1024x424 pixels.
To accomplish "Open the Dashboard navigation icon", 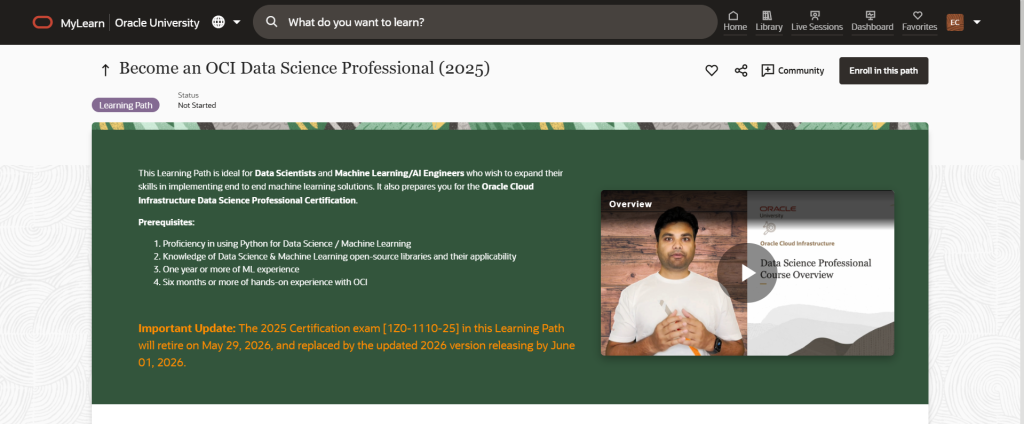I will pos(872,22).
